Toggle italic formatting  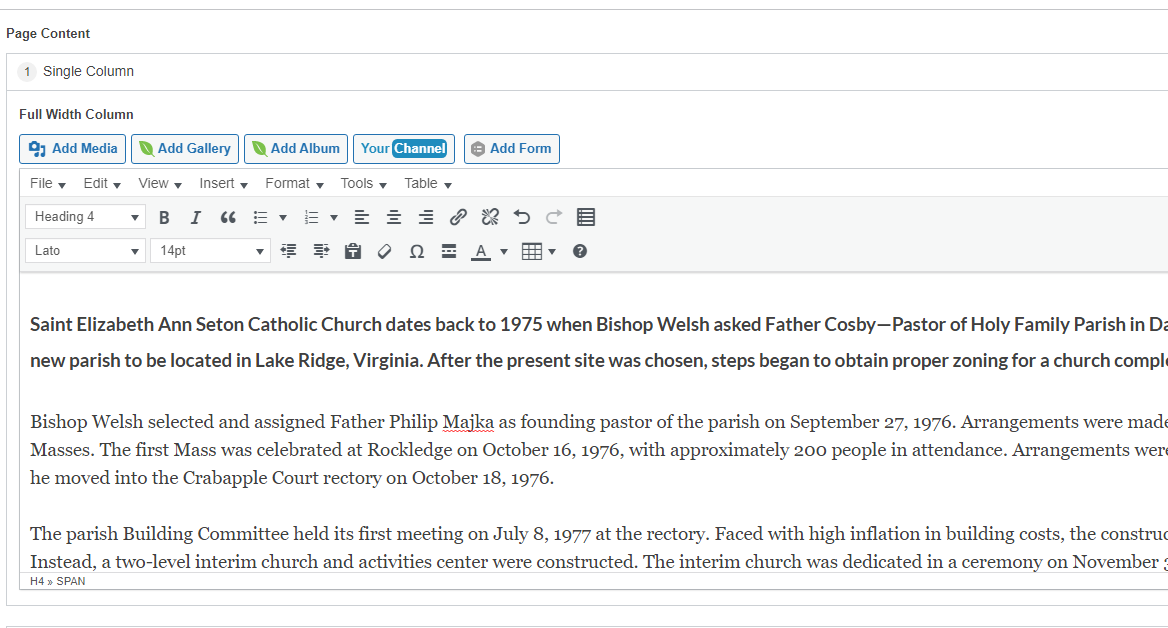[196, 218]
